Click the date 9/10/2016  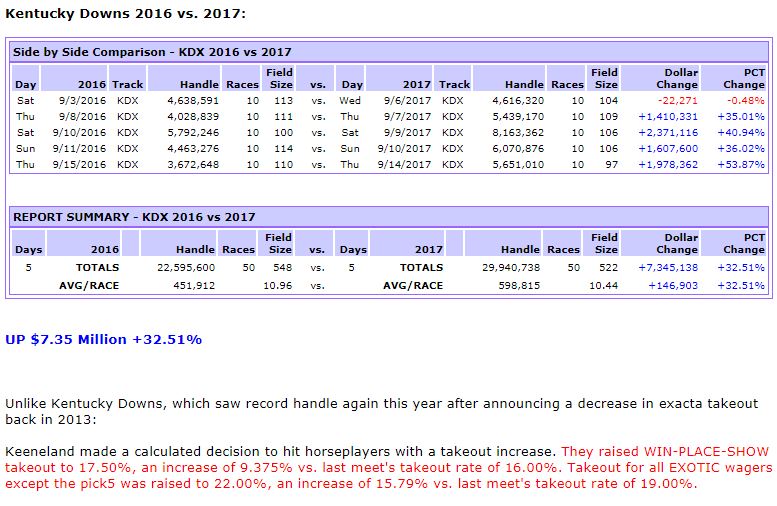click(x=79, y=132)
